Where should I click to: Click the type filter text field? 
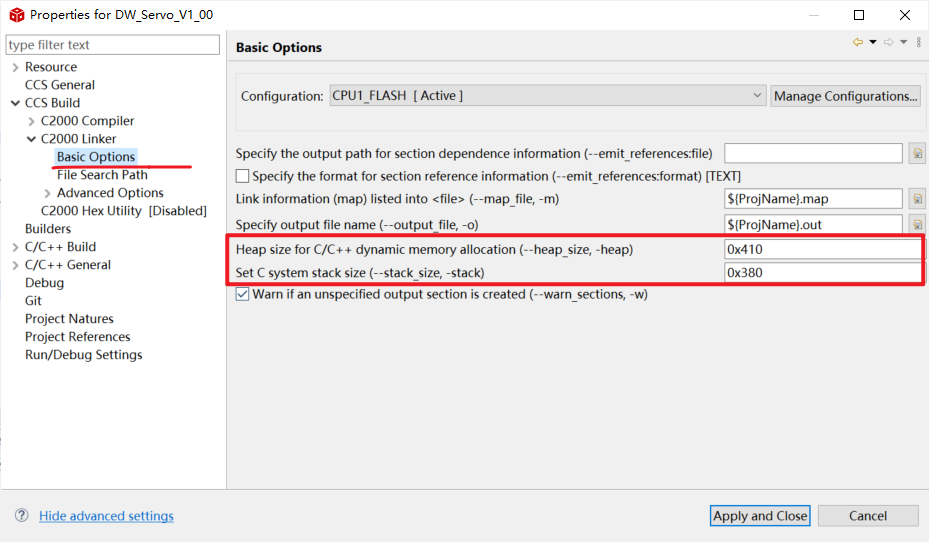click(x=113, y=45)
